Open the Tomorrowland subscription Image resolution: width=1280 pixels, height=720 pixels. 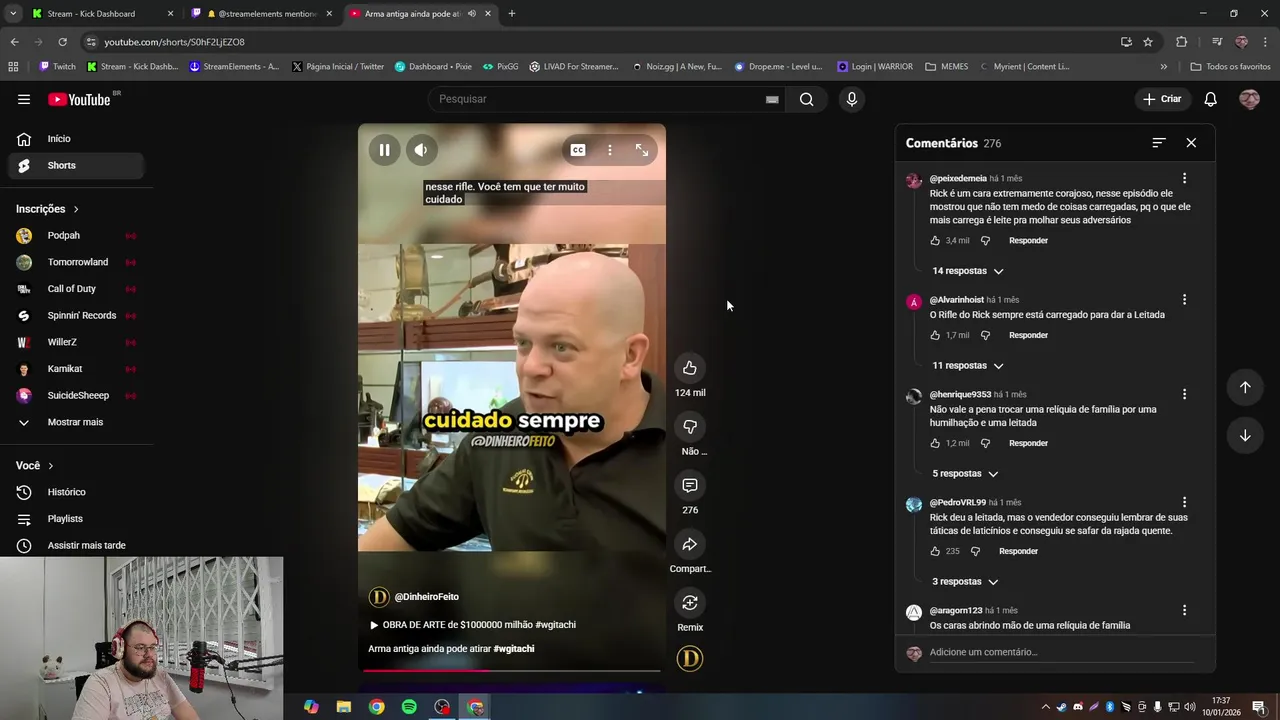pyautogui.click(x=76, y=262)
